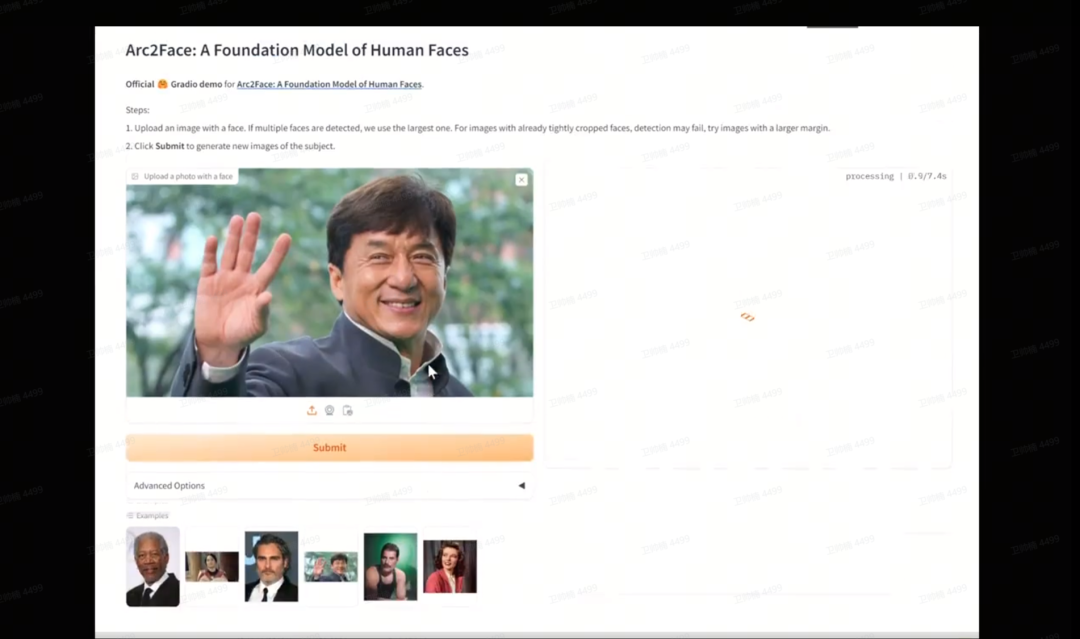Image resolution: width=1080 pixels, height=639 pixels.
Task: Click the large uploaded photo of waving man
Action: point(329,282)
